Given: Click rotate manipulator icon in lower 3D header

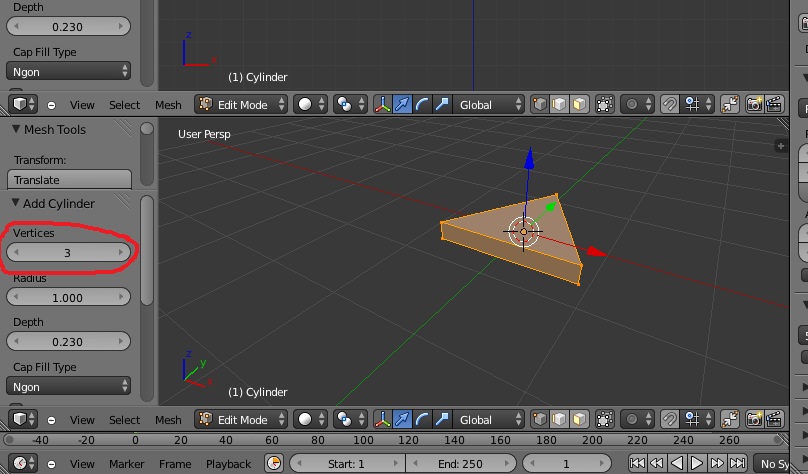Looking at the screenshot, I should tap(423, 419).
